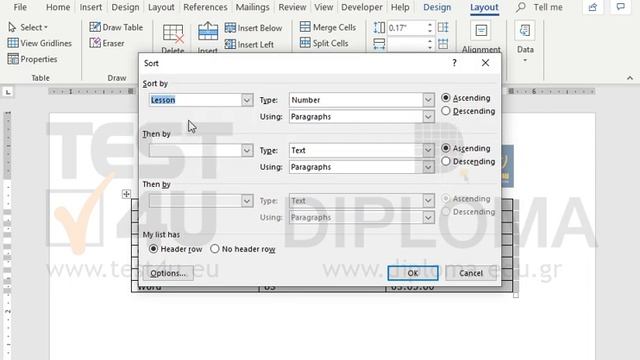Open the Review tab
Screen dimensions: 640x360
(x=292, y=7)
